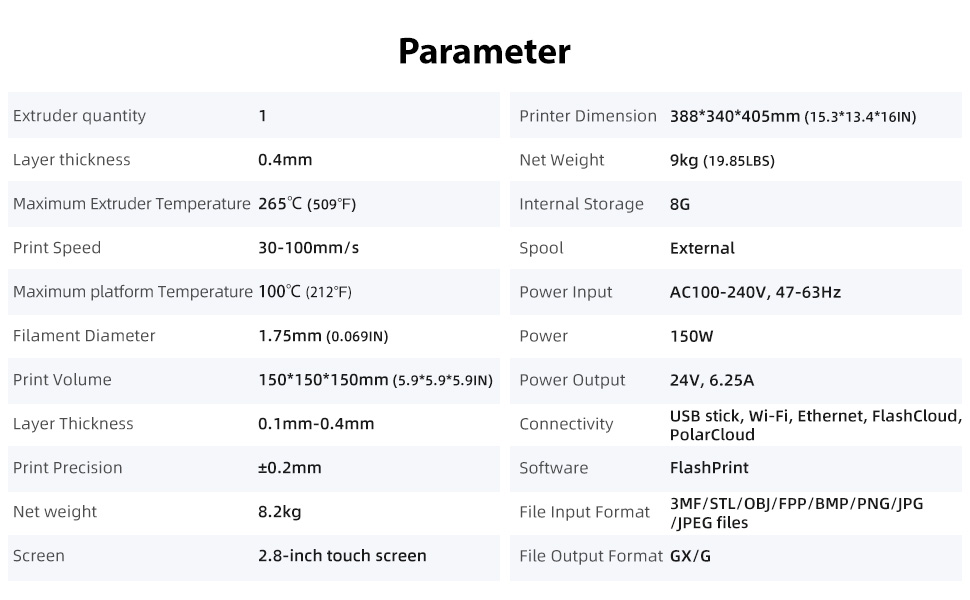Image resolution: width=970 pixels, height=600 pixels.
Task: Click the Print Precision label
Action: pyautogui.click(x=67, y=468)
